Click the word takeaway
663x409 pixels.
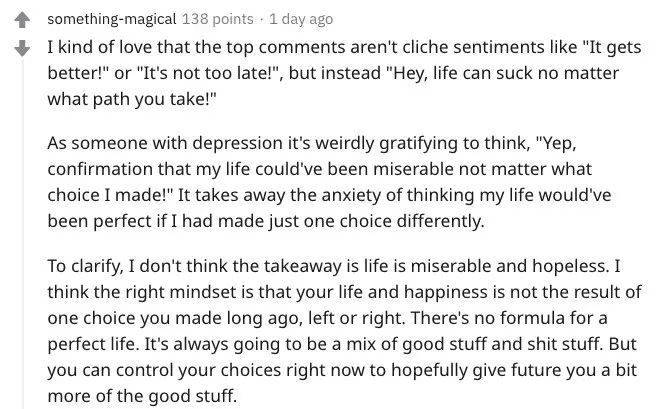pyautogui.click(x=302, y=266)
